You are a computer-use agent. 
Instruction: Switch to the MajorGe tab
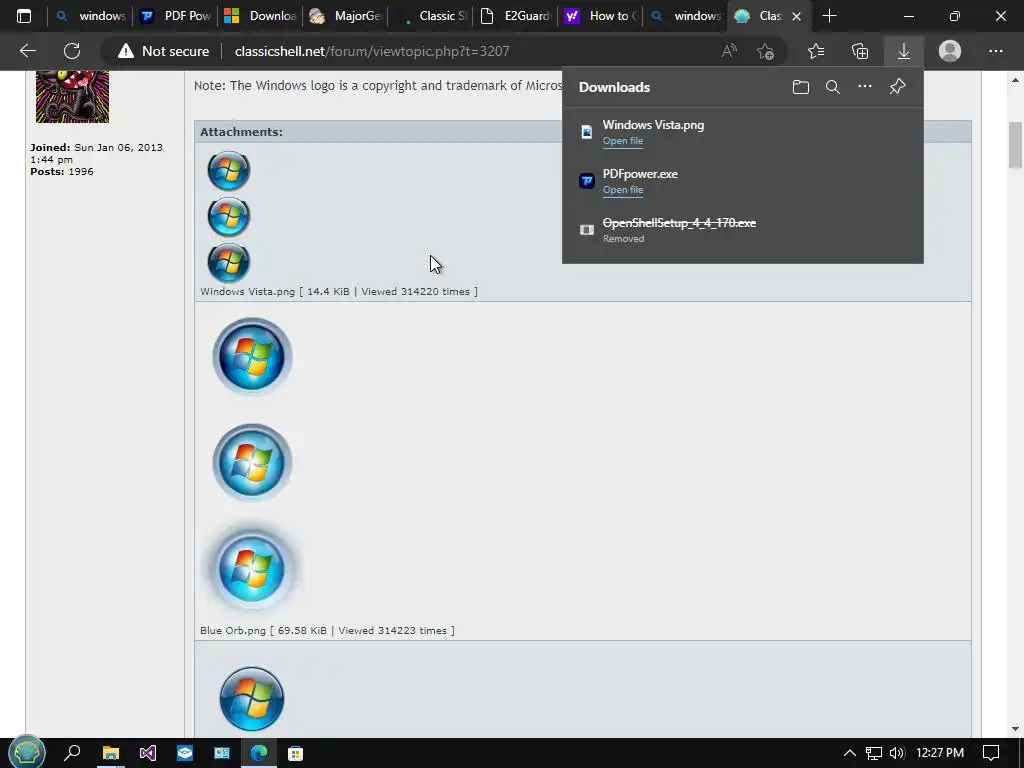(345, 16)
